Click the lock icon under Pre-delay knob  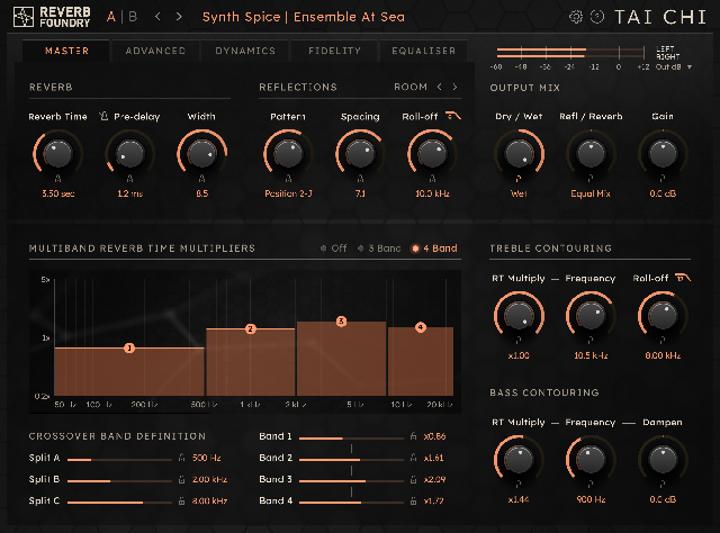pos(130,179)
